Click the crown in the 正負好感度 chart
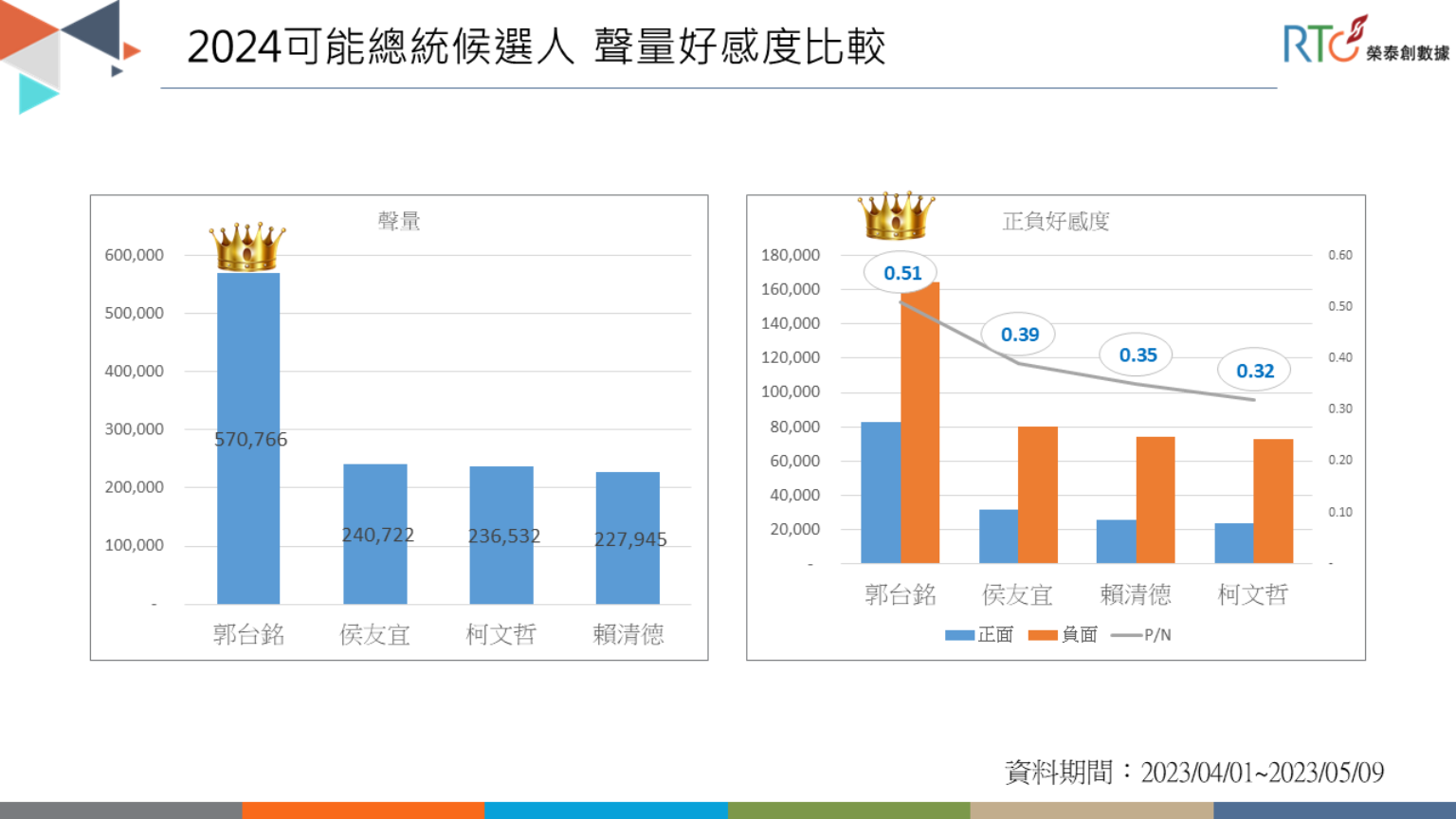The width and height of the screenshot is (1456, 819). click(x=895, y=215)
